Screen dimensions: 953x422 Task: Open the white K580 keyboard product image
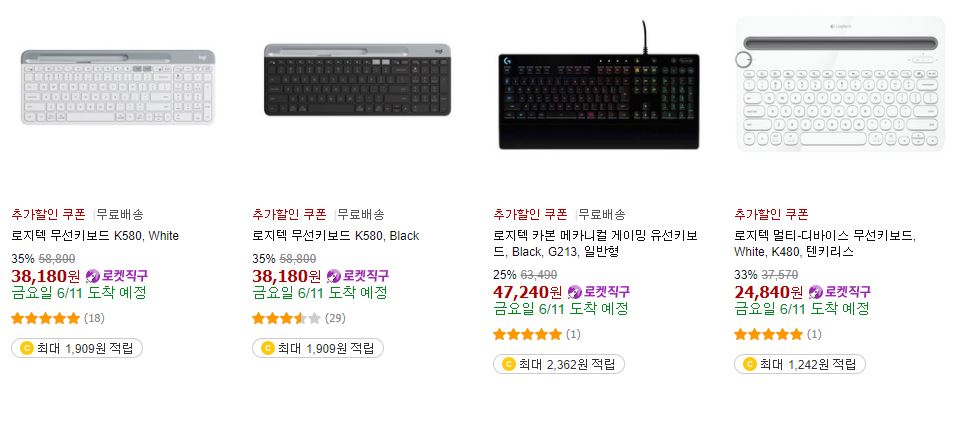(118, 88)
